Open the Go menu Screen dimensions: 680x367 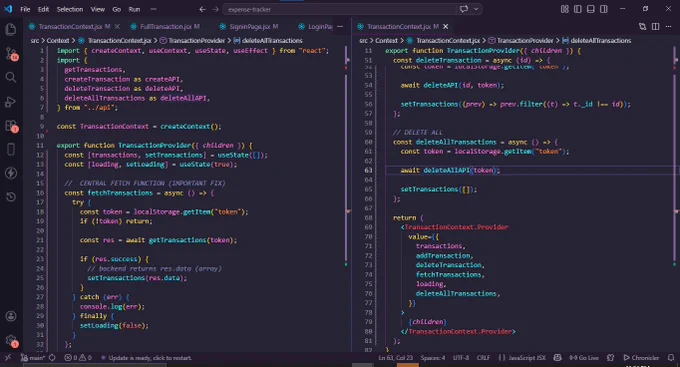(117, 9)
